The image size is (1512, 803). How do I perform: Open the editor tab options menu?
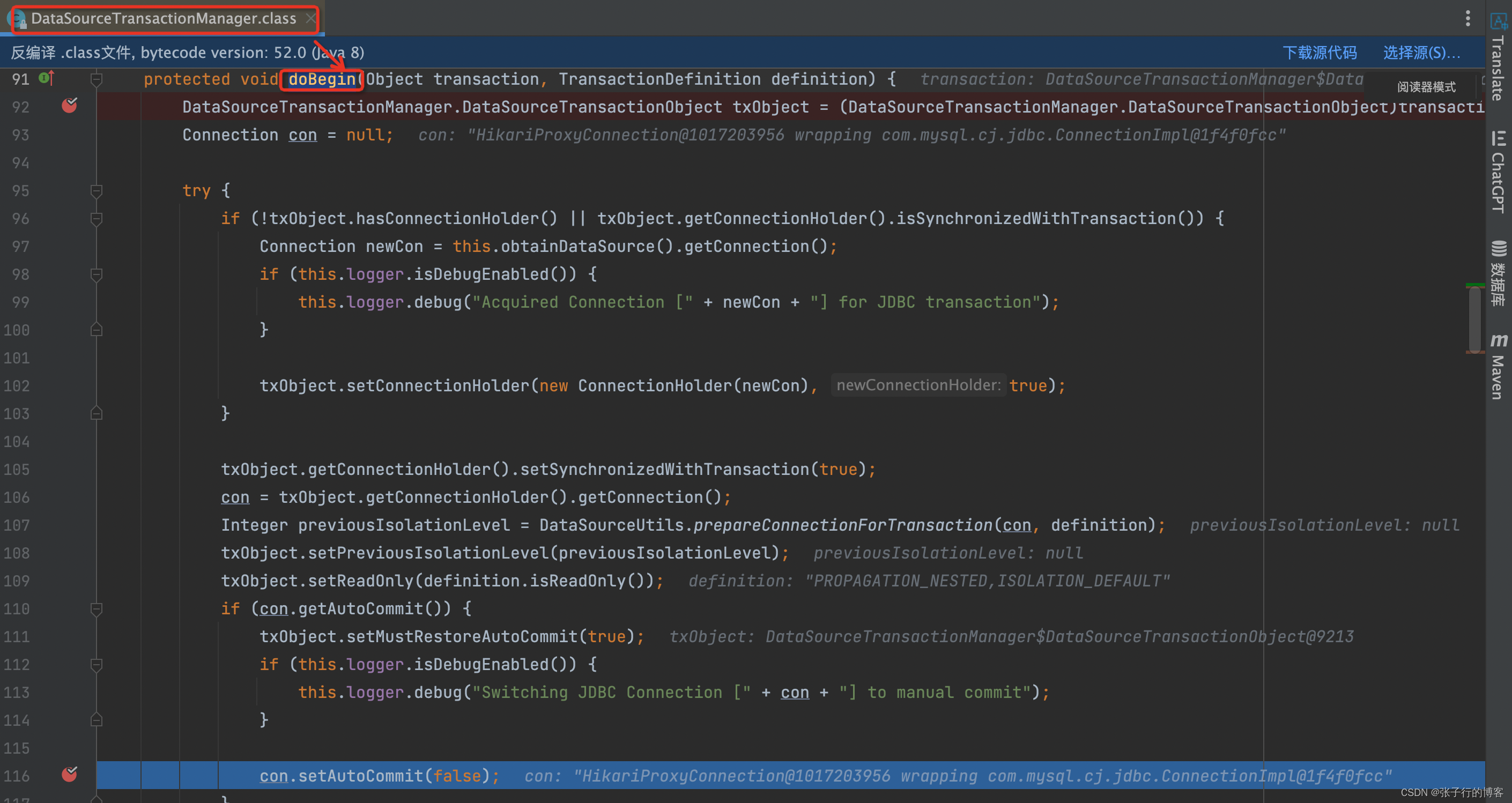click(1467, 18)
